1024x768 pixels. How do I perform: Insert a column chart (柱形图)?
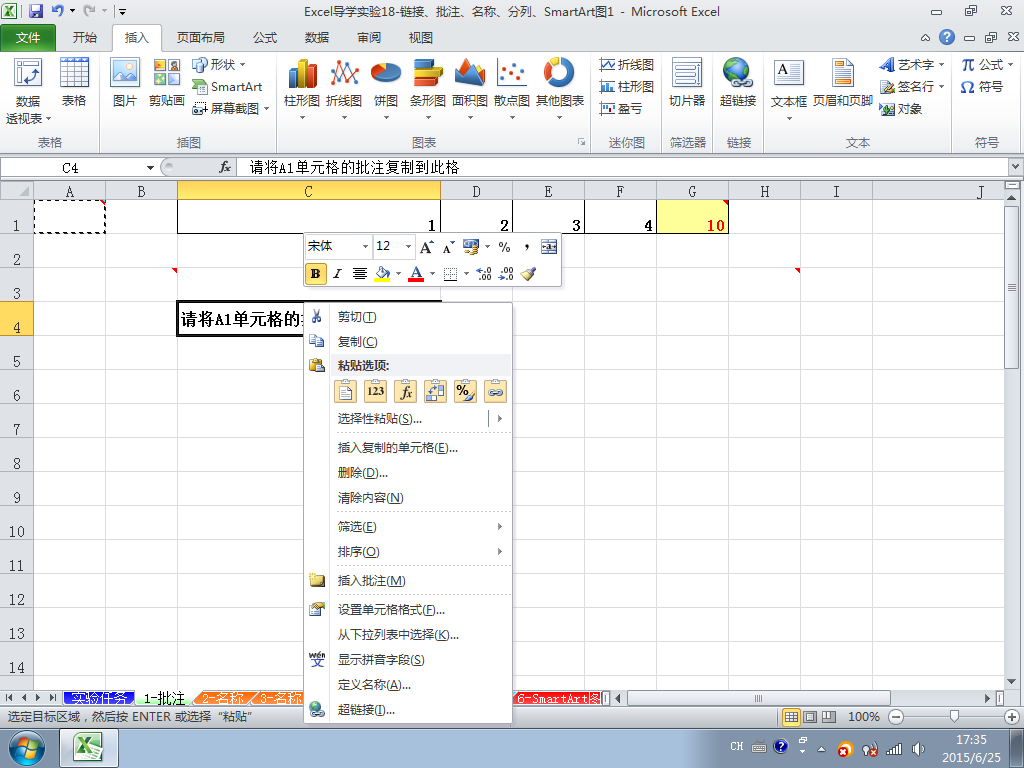(x=302, y=89)
